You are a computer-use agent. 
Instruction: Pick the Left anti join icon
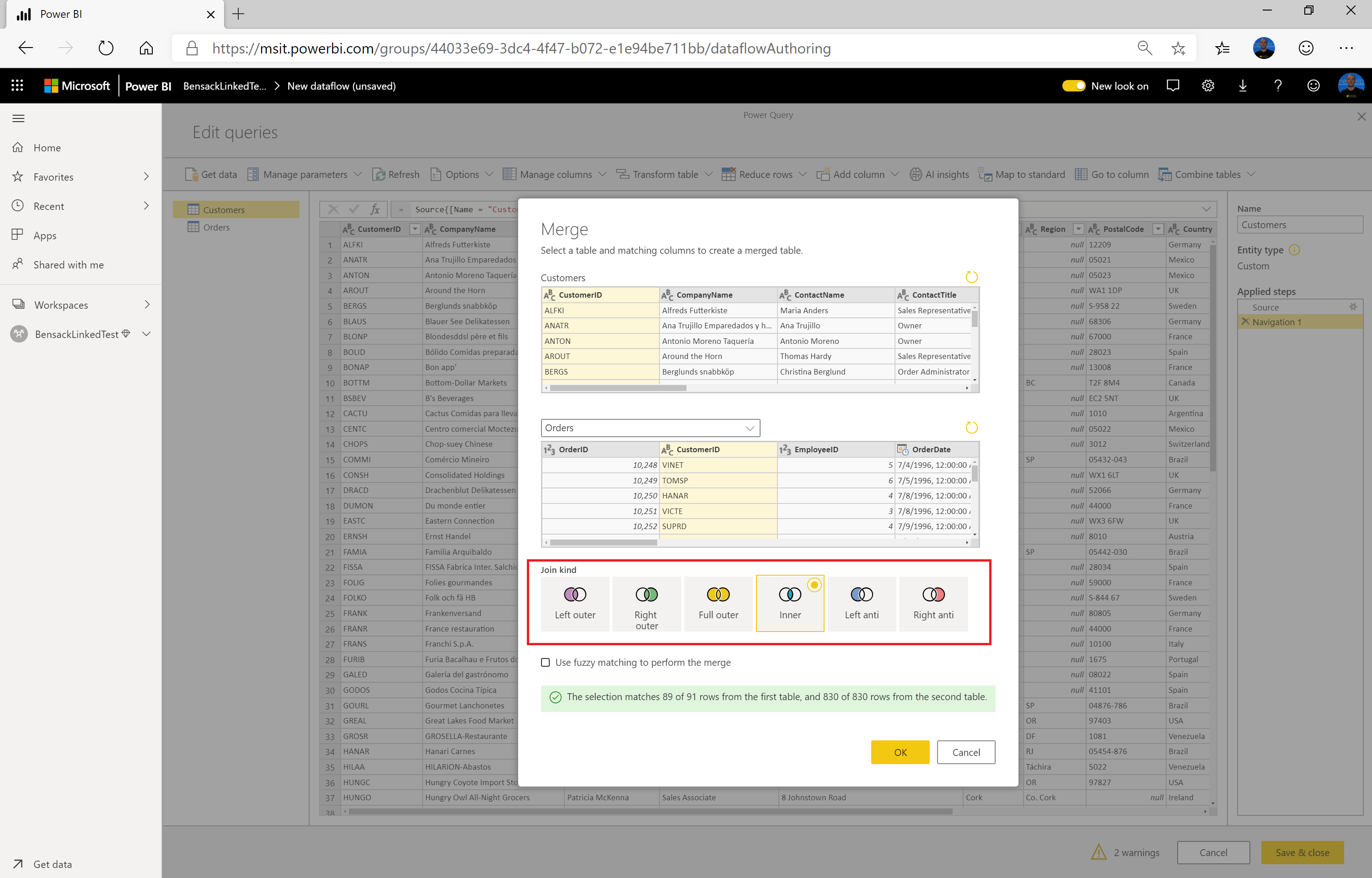861,594
